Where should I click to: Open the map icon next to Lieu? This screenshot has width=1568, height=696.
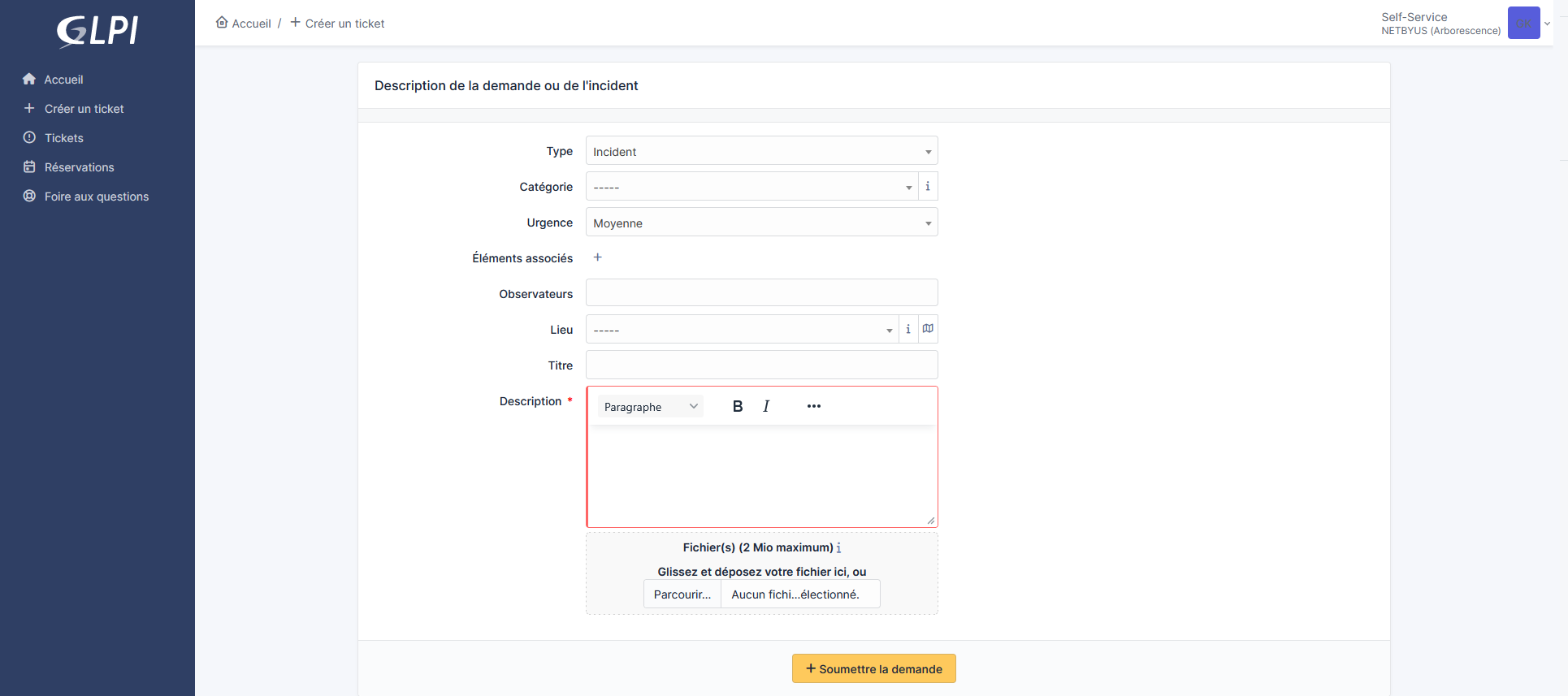pyautogui.click(x=928, y=330)
